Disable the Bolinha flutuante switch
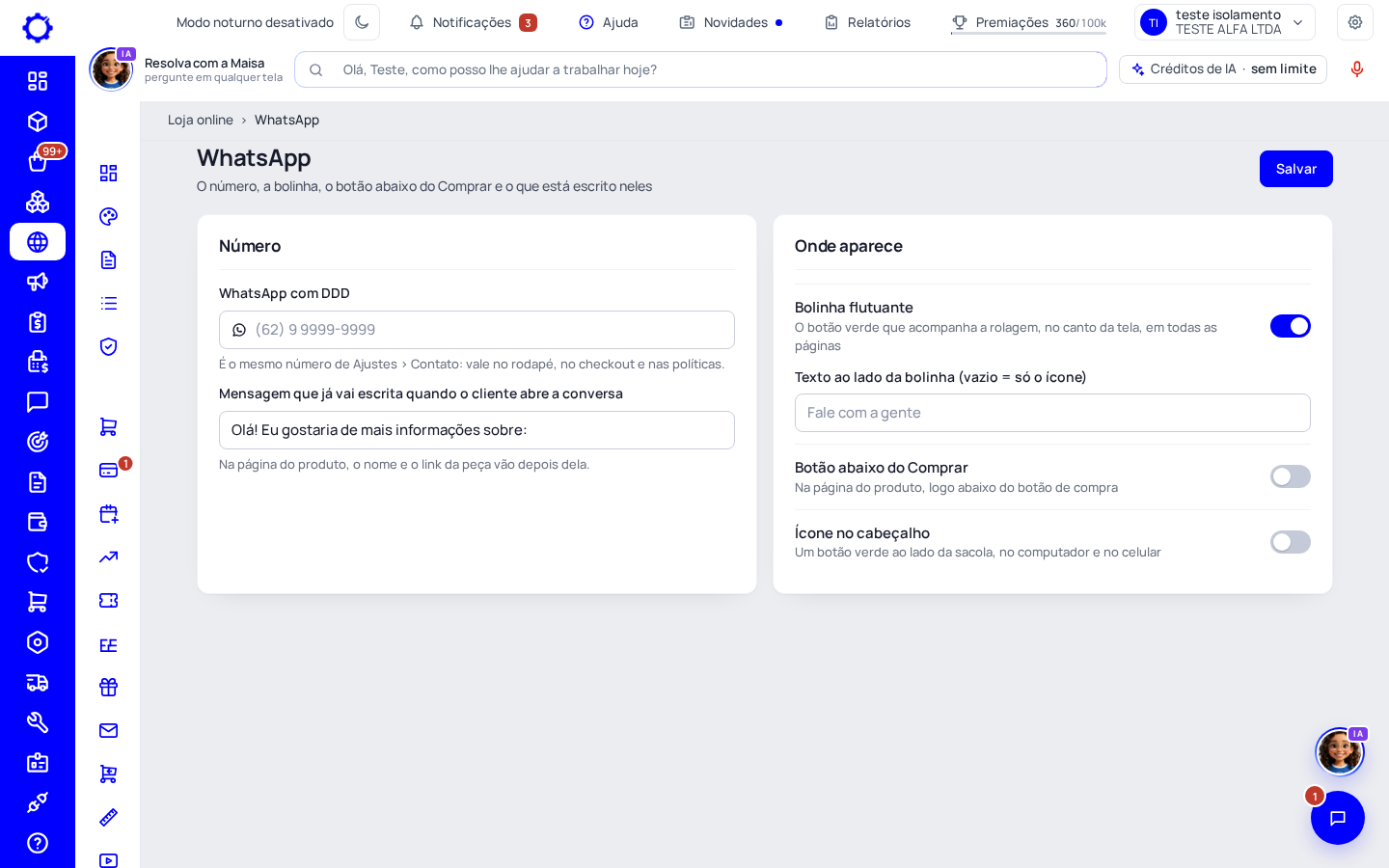The height and width of the screenshot is (868, 1389). [x=1290, y=326]
